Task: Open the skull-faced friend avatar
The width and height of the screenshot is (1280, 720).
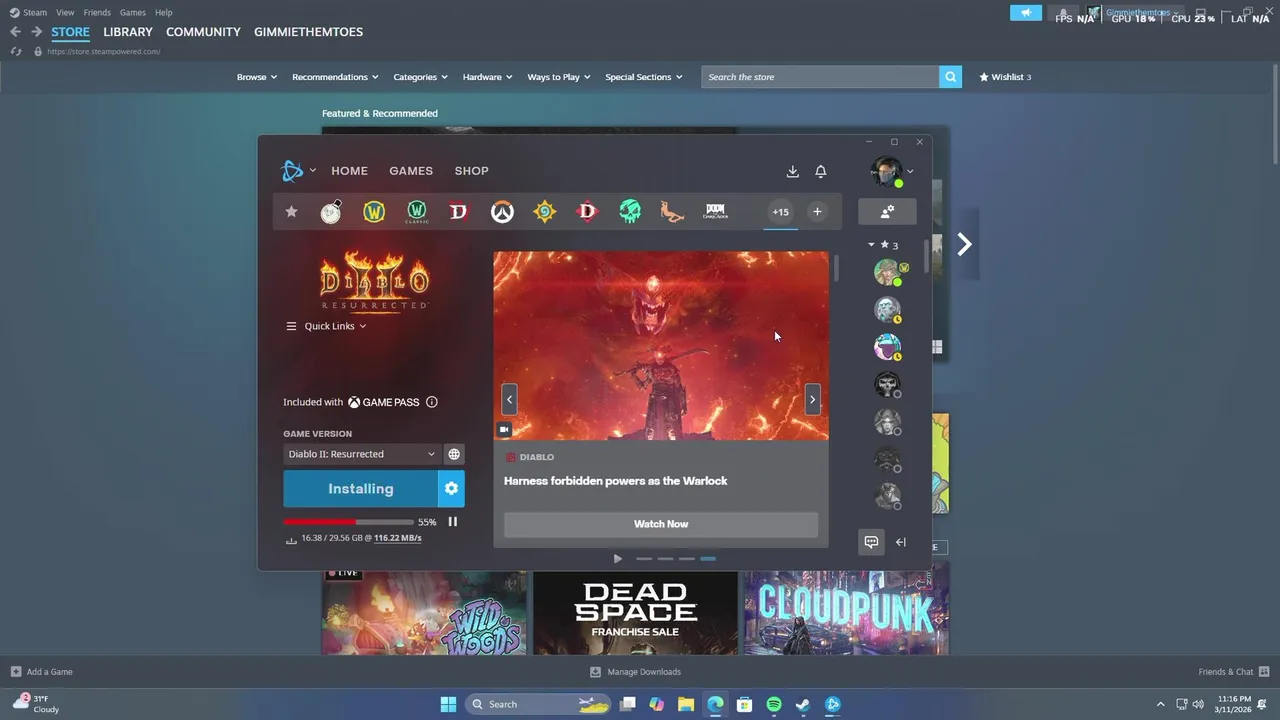Action: (x=887, y=384)
